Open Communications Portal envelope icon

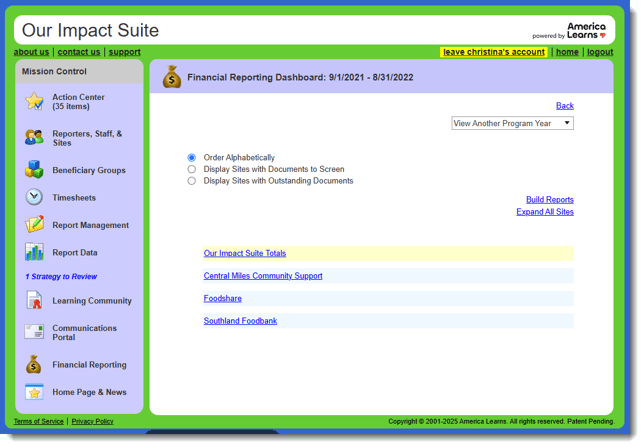tap(34, 332)
